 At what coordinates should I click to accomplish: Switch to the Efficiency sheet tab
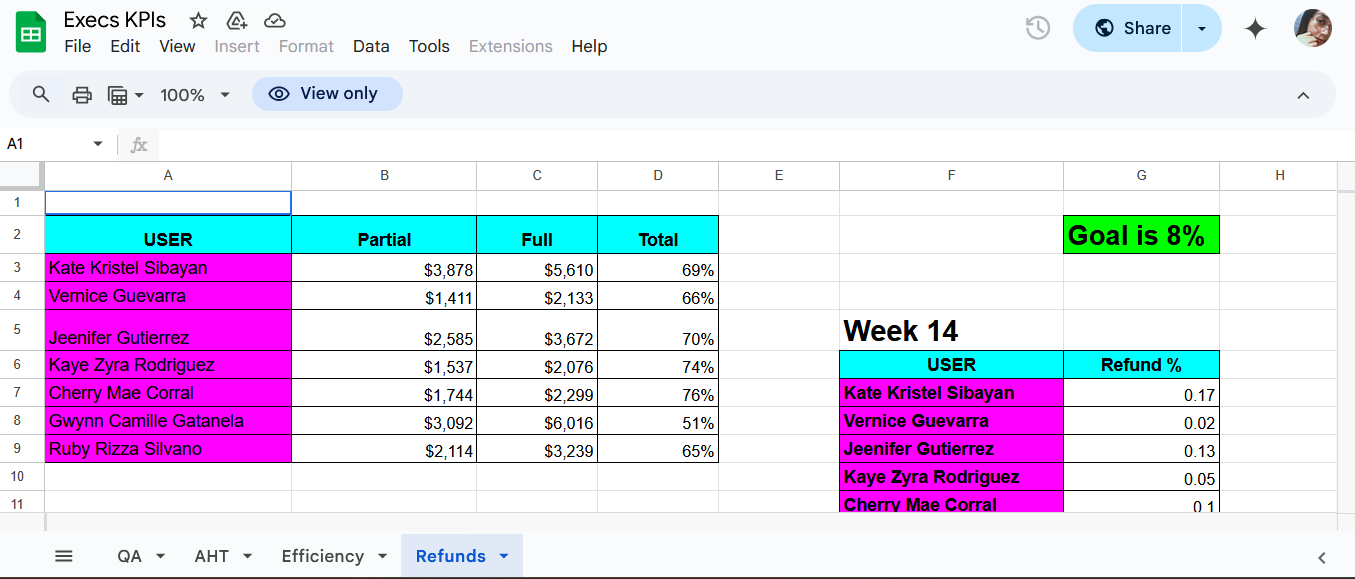point(322,556)
